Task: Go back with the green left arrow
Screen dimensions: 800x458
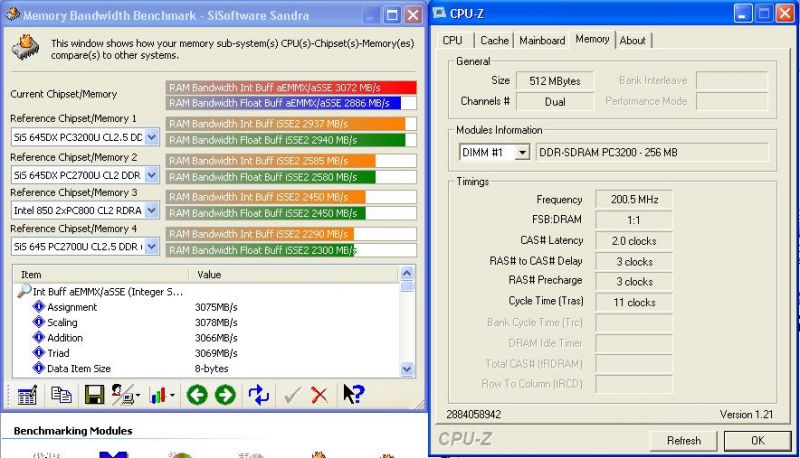Action: point(197,395)
